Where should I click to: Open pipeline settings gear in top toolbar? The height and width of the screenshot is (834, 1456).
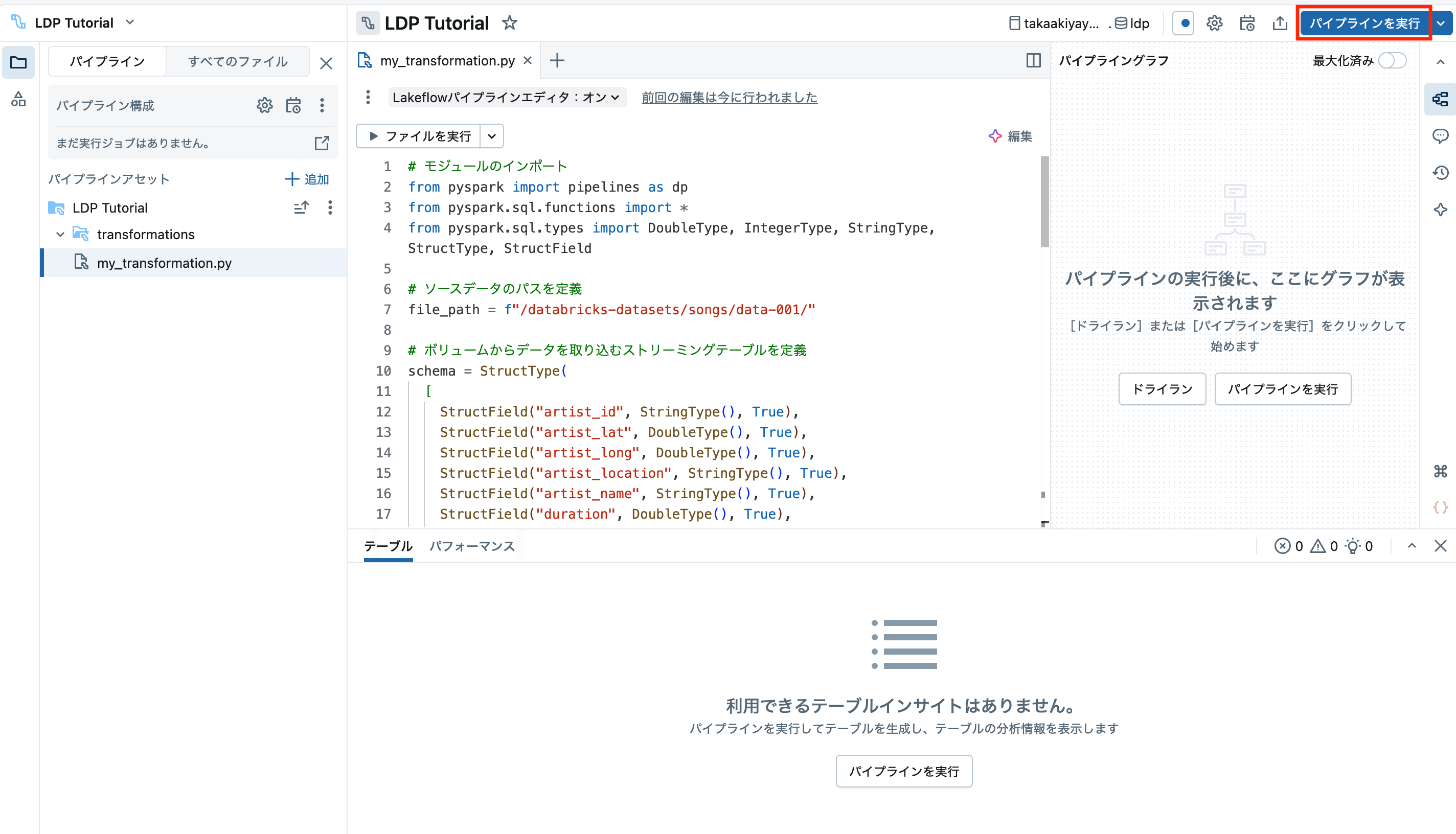(x=1214, y=23)
